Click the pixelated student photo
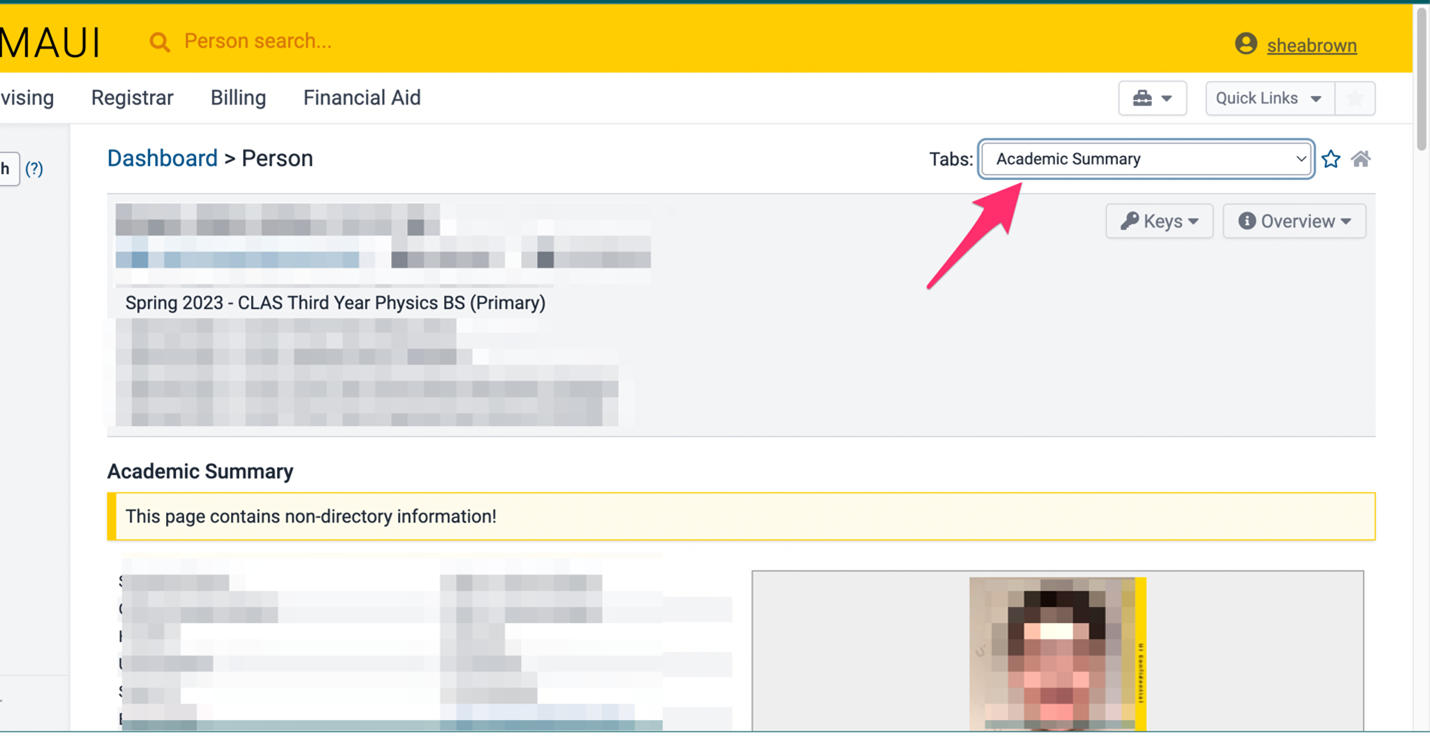The image size is (1430, 756). coord(1056,653)
